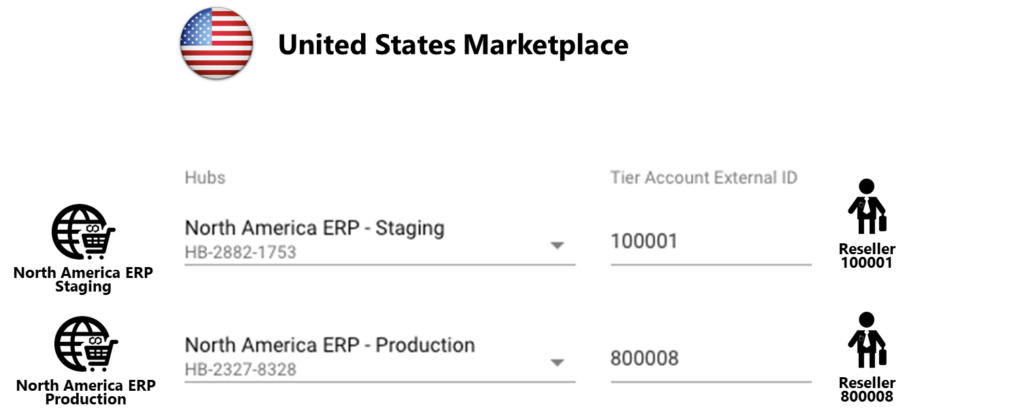Click the 100001 external ID field

pyautogui.click(x=711, y=242)
